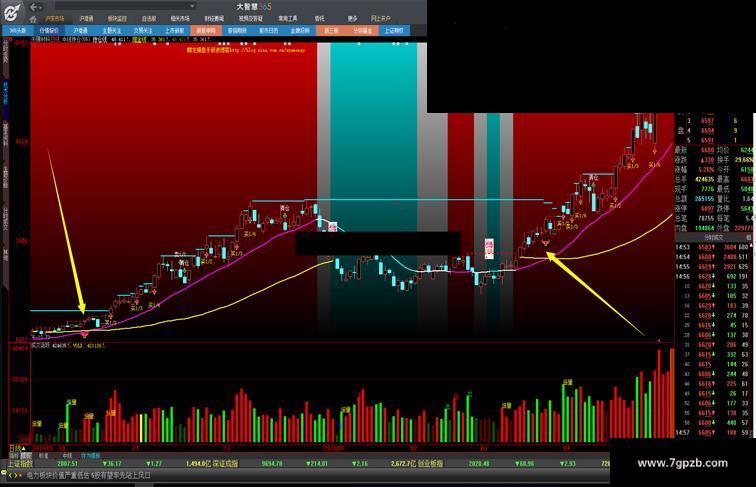Switch to the 365头条 tab
This screenshot has height=487, width=756.
pos(18,30)
